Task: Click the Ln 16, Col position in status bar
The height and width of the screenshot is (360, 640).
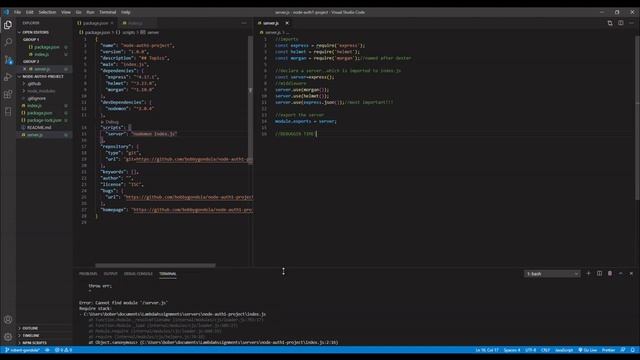Action: [x=487, y=350]
